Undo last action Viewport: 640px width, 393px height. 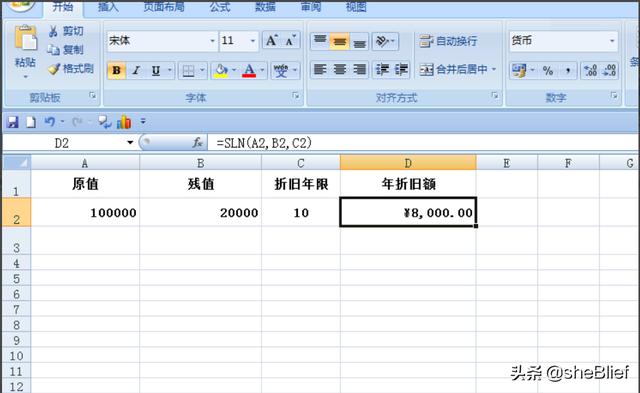click(x=49, y=122)
